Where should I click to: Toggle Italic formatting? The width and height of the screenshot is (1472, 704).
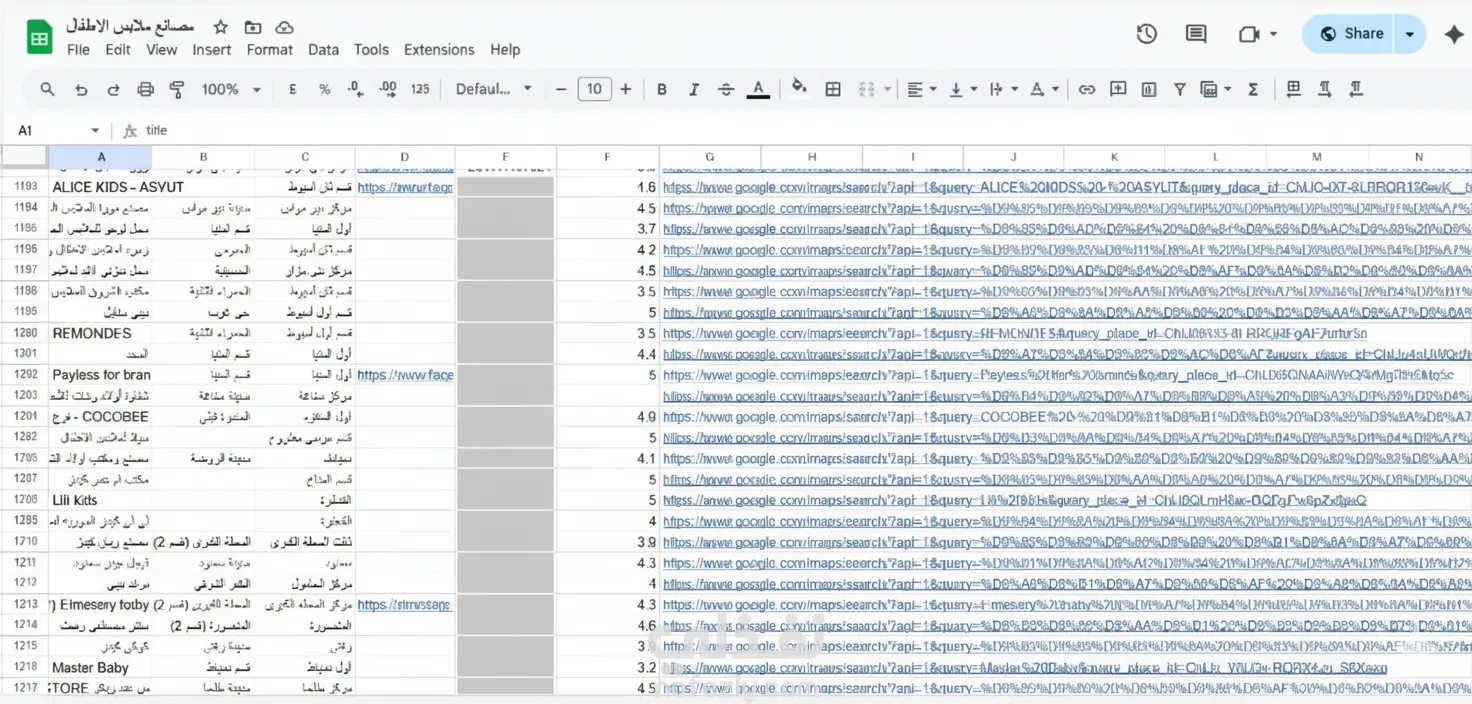click(x=694, y=89)
